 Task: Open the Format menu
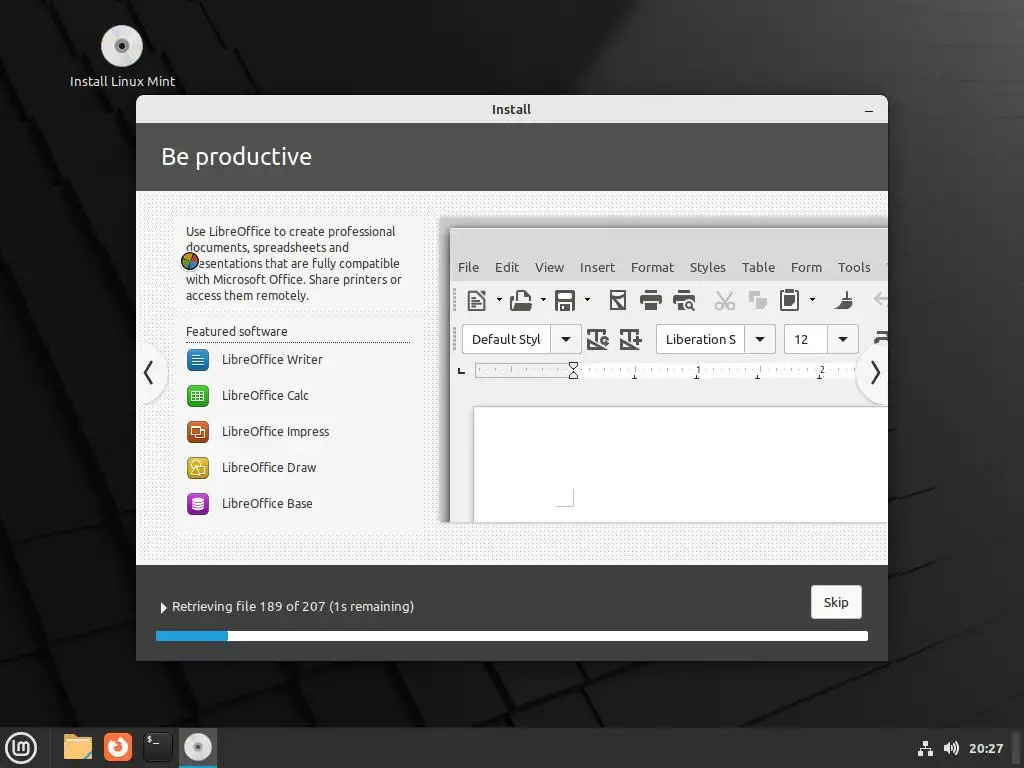pos(652,268)
